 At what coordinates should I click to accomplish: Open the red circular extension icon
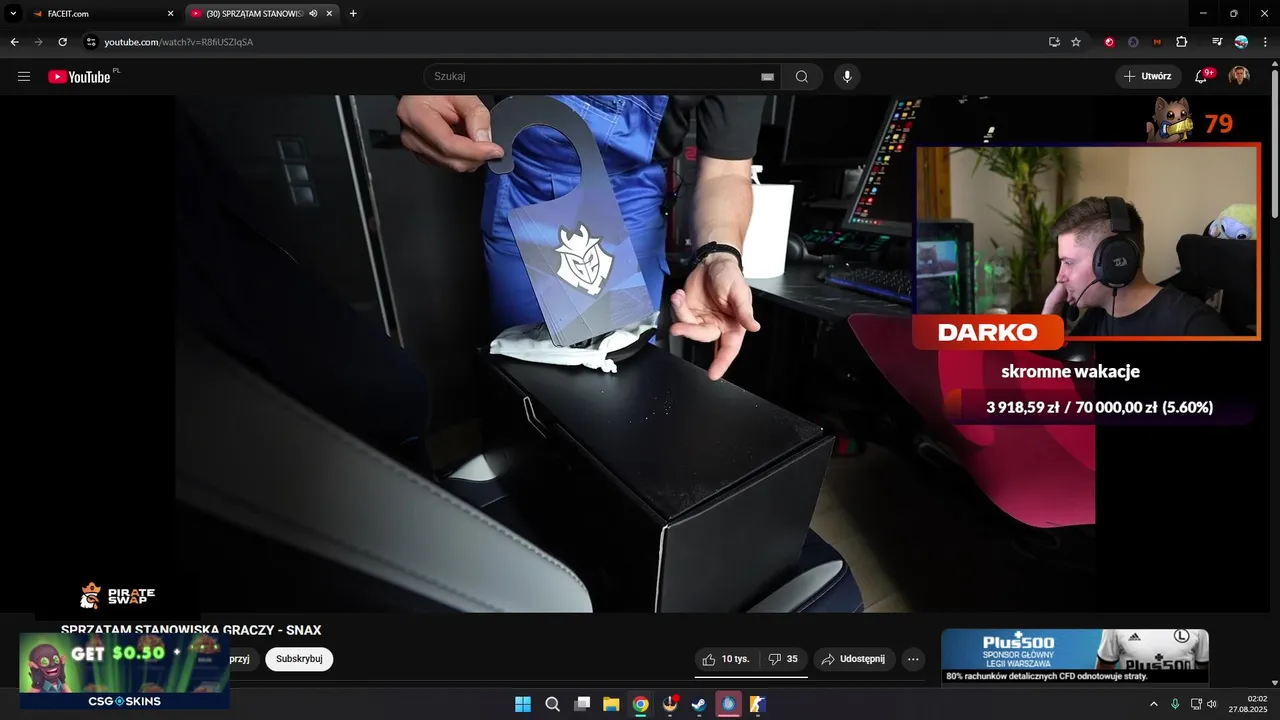point(1109,42)
